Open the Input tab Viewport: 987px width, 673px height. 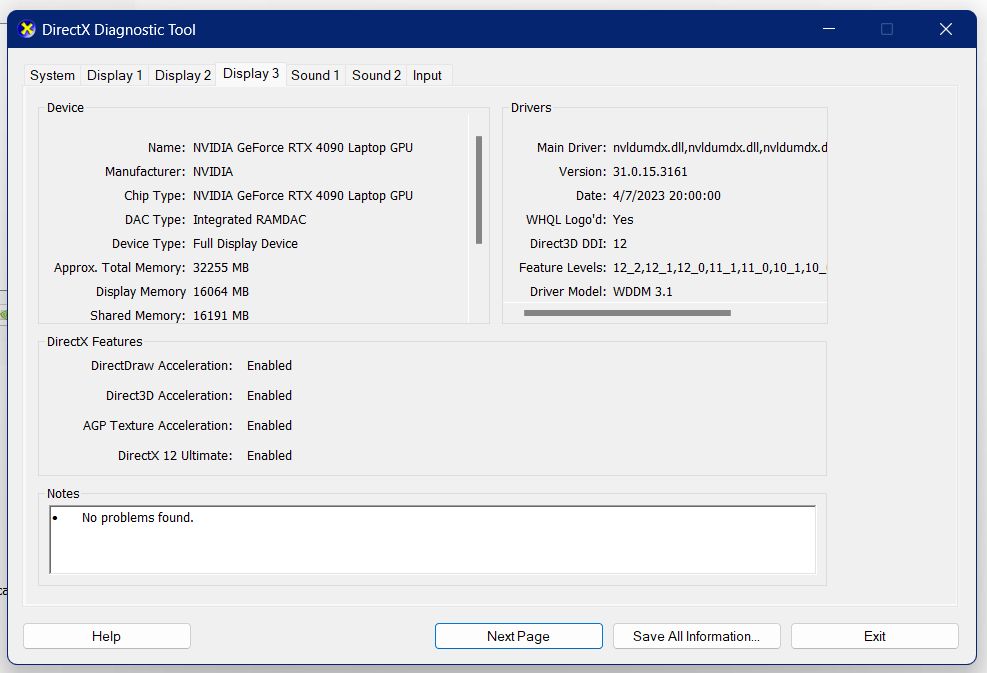tap(427, 75)
